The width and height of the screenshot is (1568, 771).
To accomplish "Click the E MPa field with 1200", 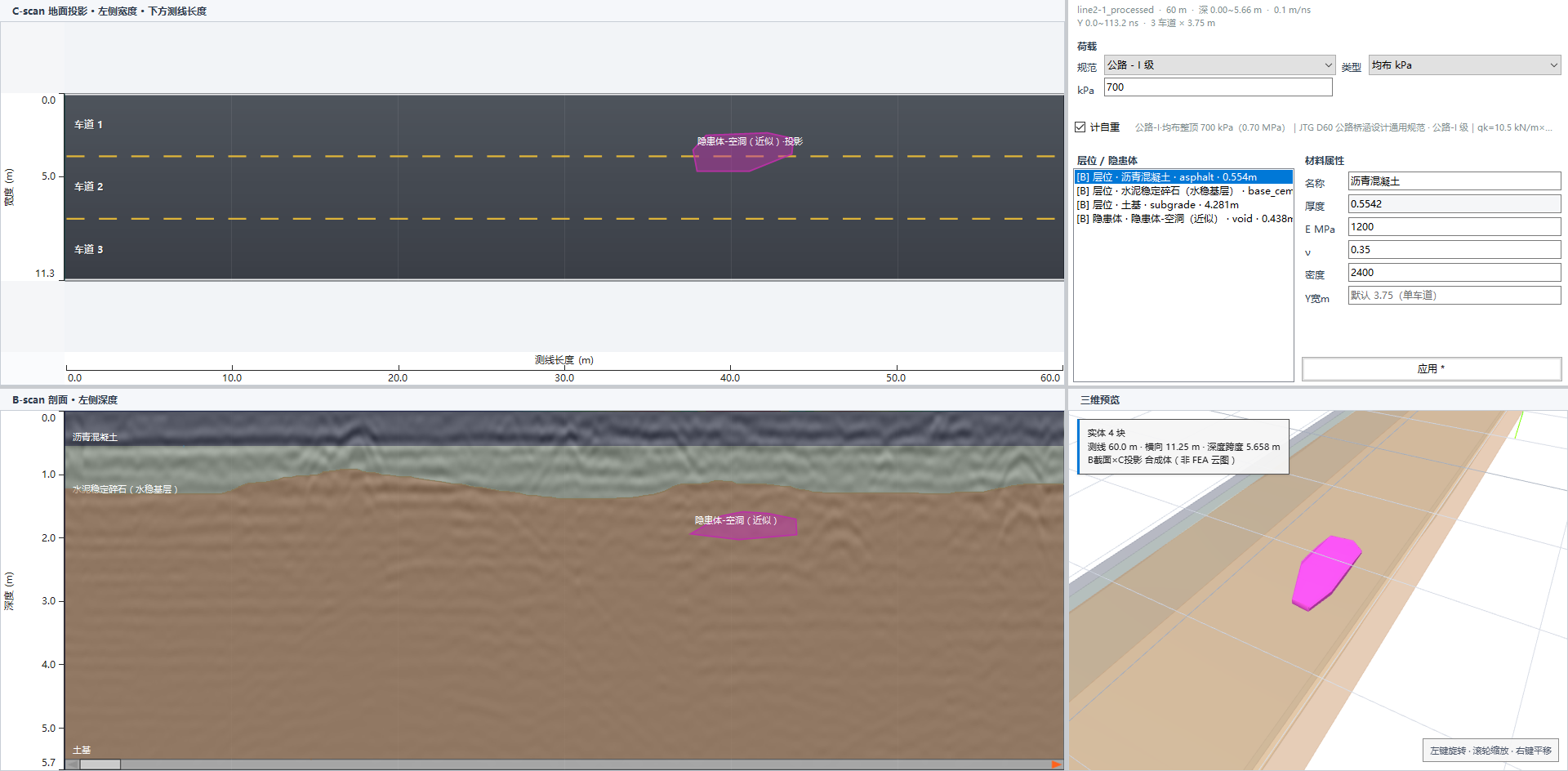I will pos(1454,227).
